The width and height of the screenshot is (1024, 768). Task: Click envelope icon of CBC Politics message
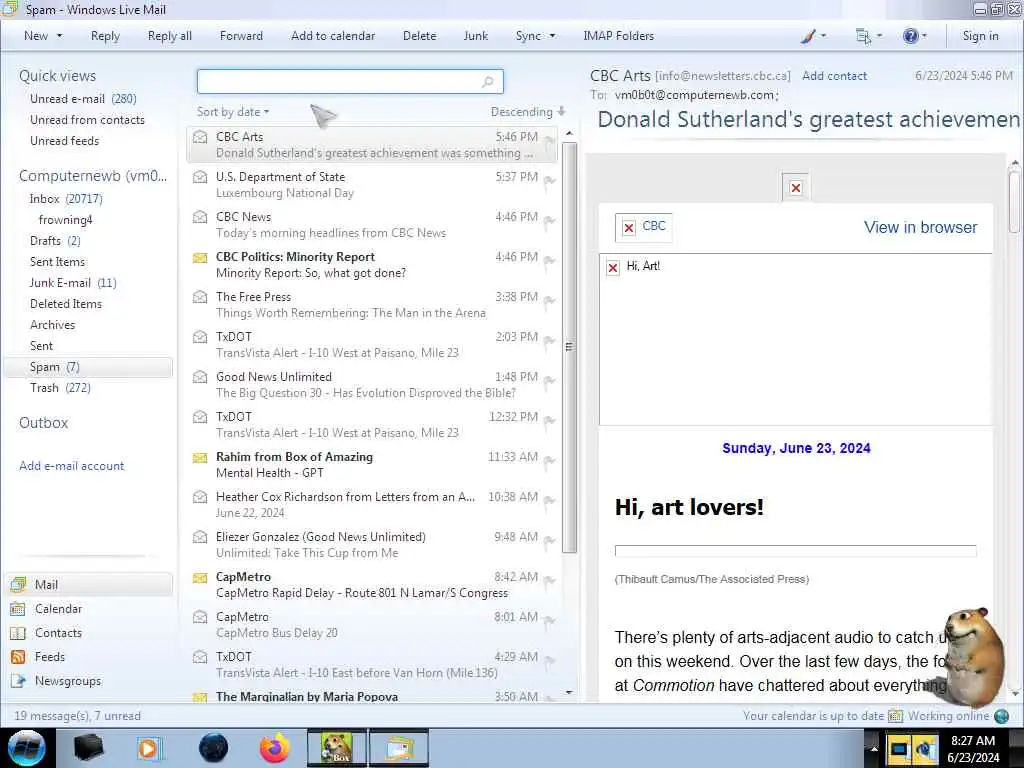[x=200, y=257]
